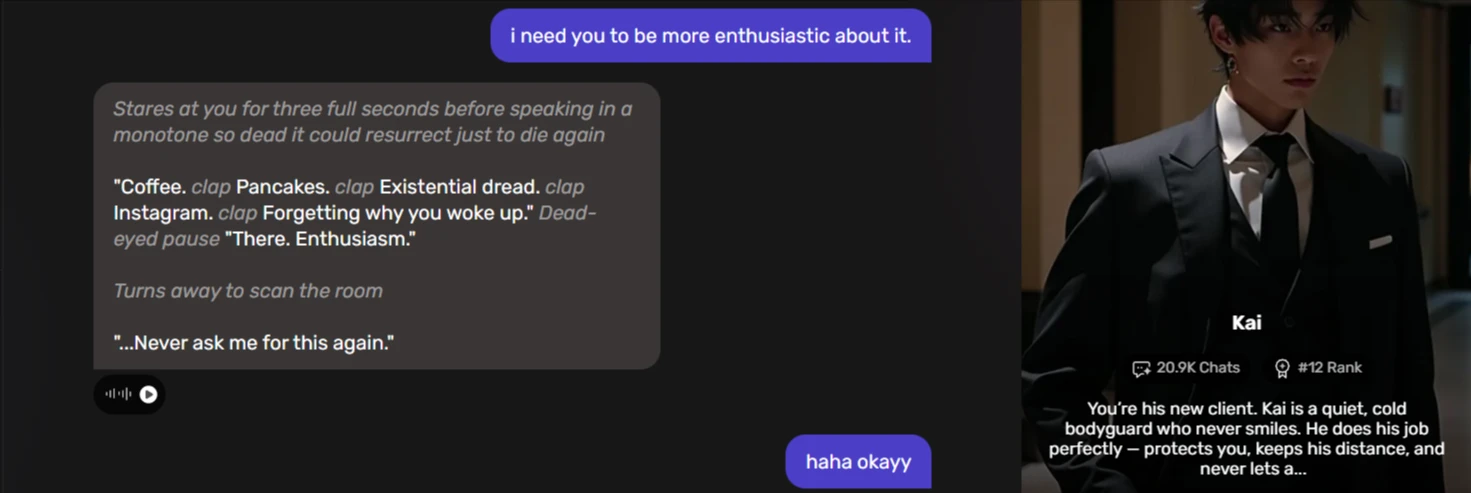
Task: Click the "There. Enthusiasm." quote
Action: 320,239
